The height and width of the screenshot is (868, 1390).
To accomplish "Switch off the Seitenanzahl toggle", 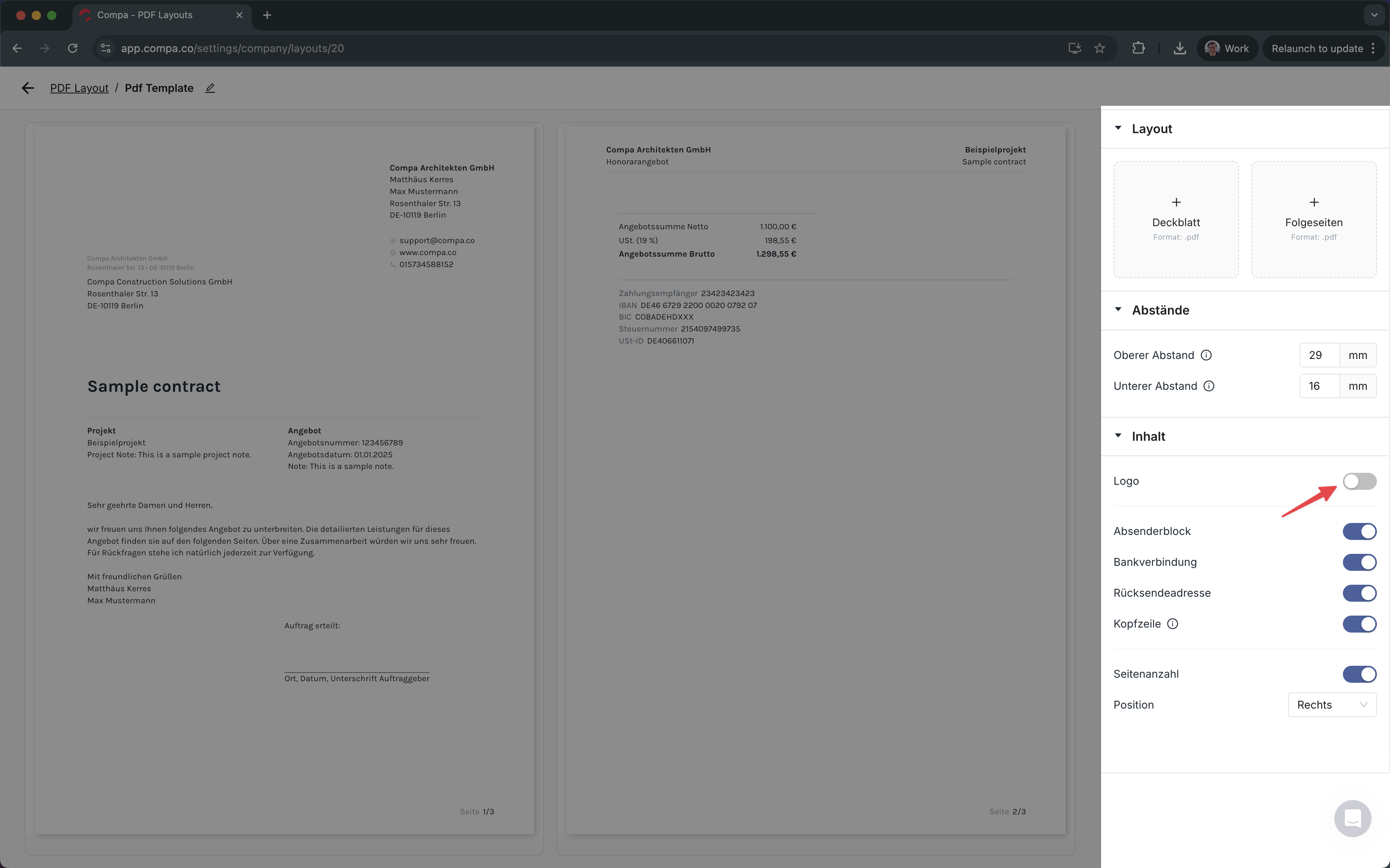I will [x=1359, y=674].
